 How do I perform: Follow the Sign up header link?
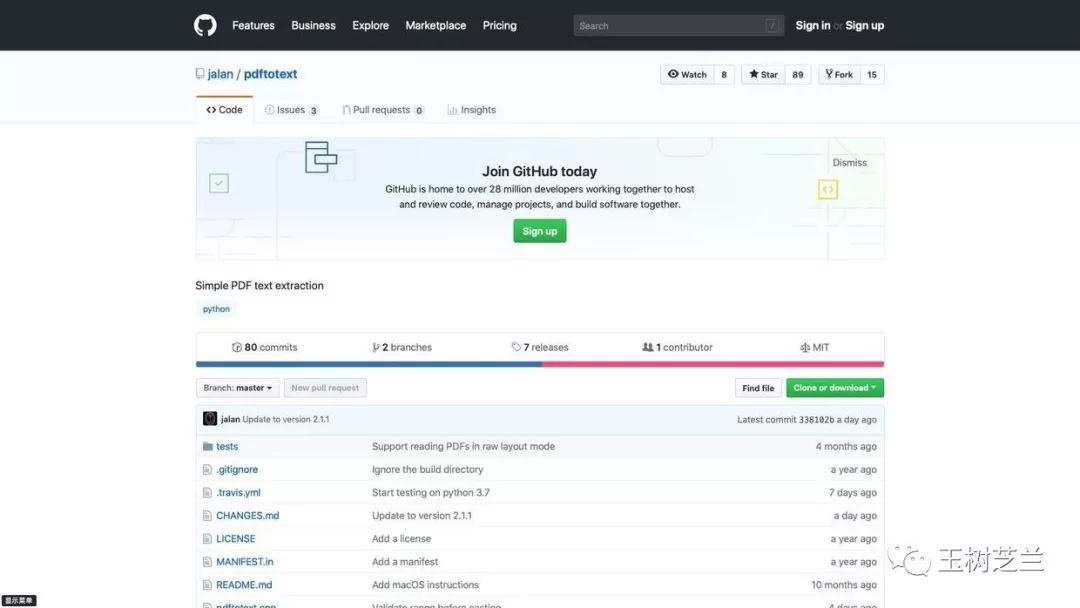pyautogui.click(x=864, y=25)
